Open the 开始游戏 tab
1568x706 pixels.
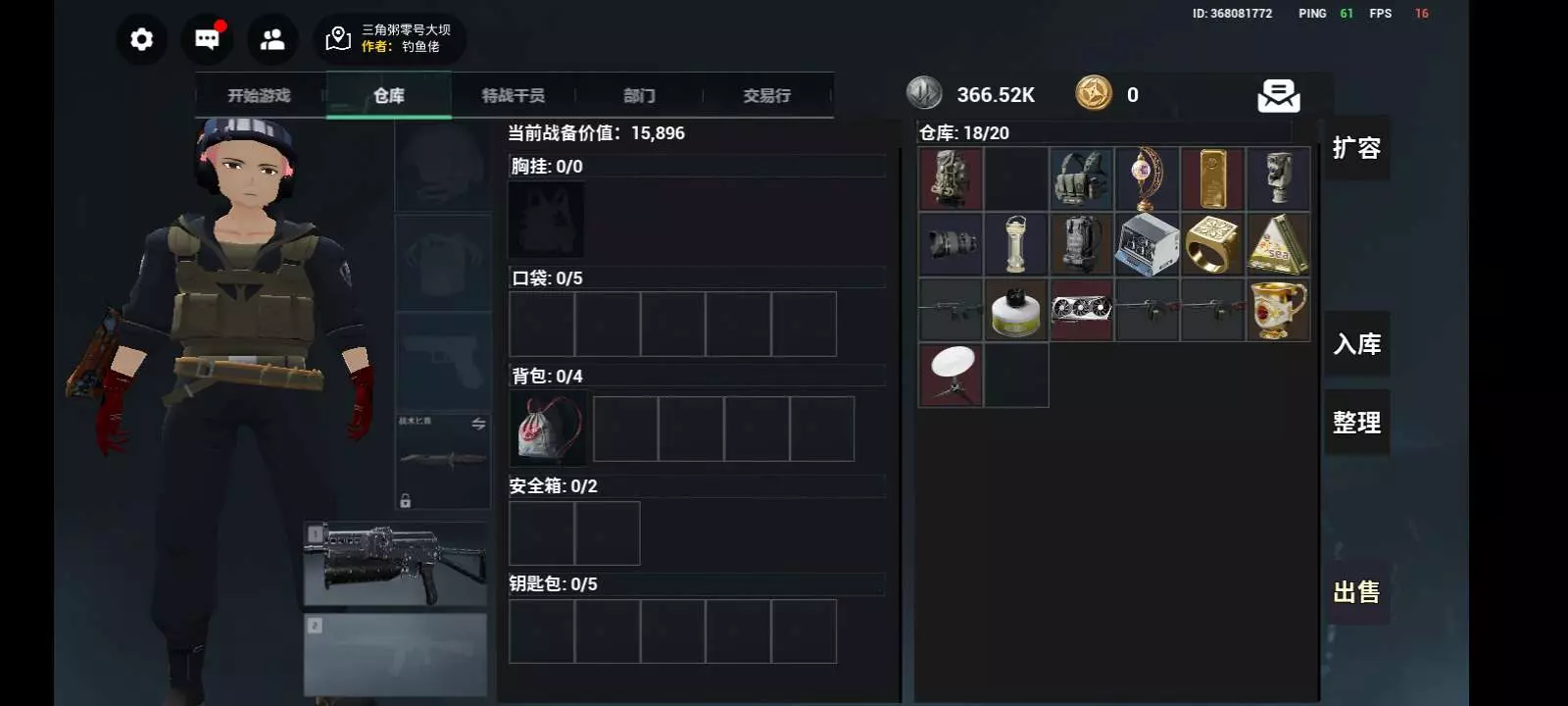[x=260, y=95]
